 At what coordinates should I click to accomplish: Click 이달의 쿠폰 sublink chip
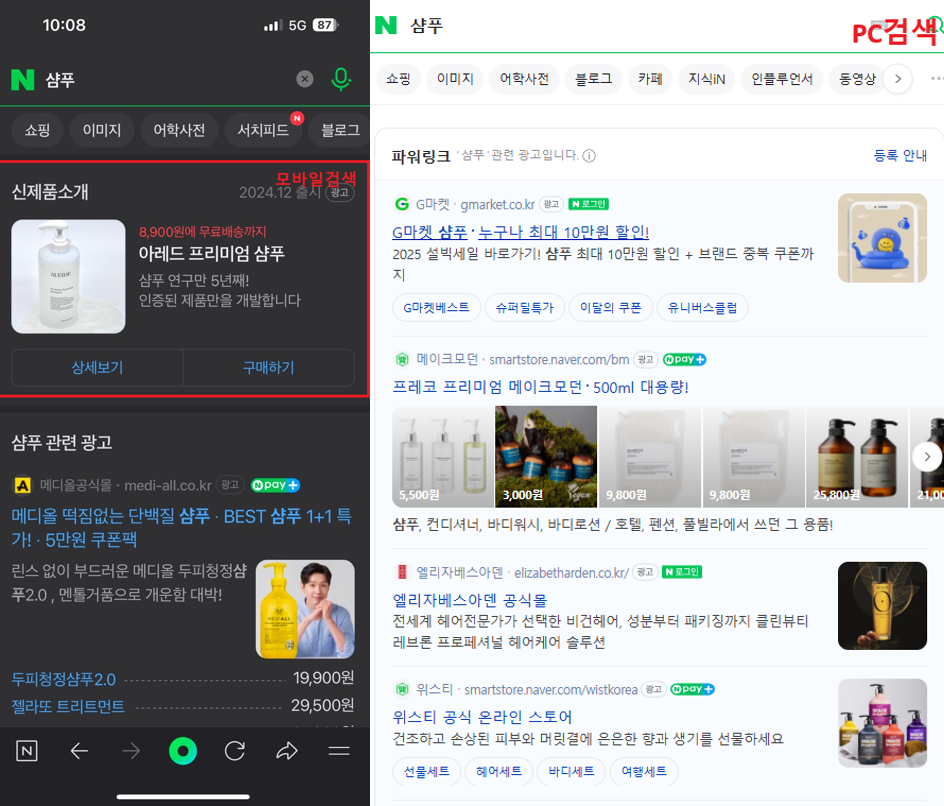pos(610,308)
